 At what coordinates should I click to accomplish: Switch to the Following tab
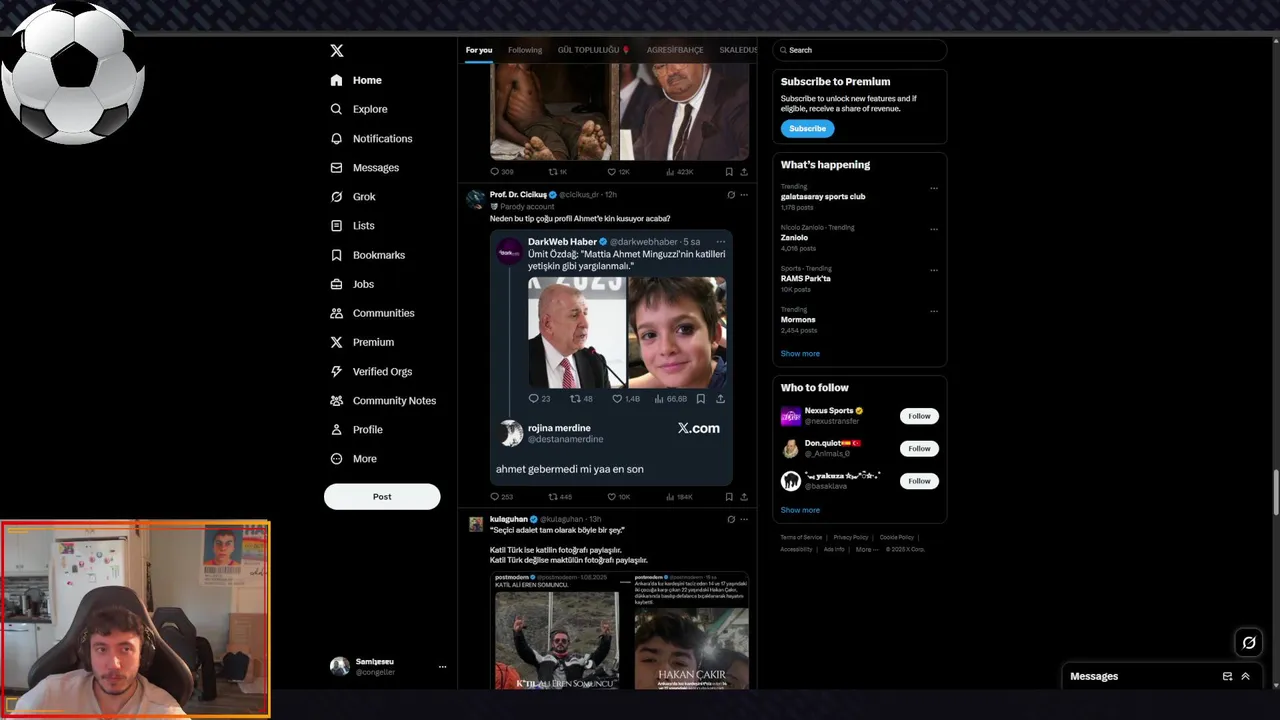click(x=525, y=50)
